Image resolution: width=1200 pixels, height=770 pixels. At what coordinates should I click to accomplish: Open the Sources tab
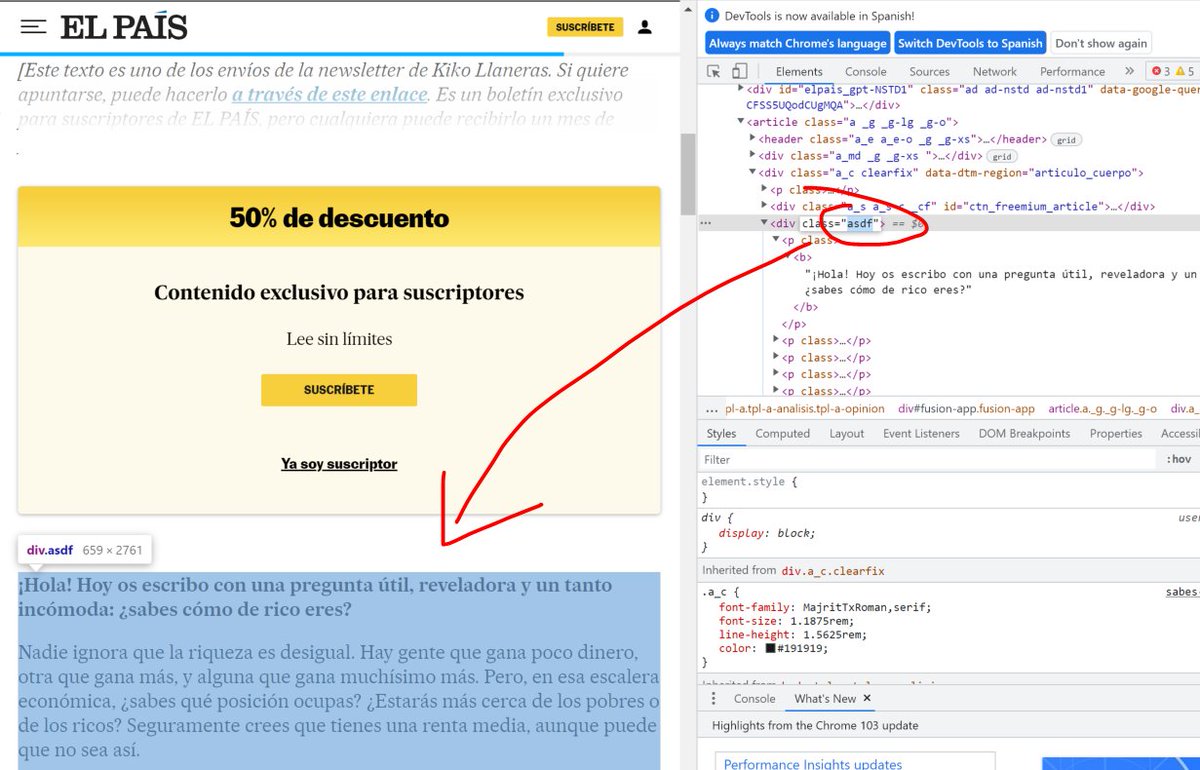click(929, 71)
